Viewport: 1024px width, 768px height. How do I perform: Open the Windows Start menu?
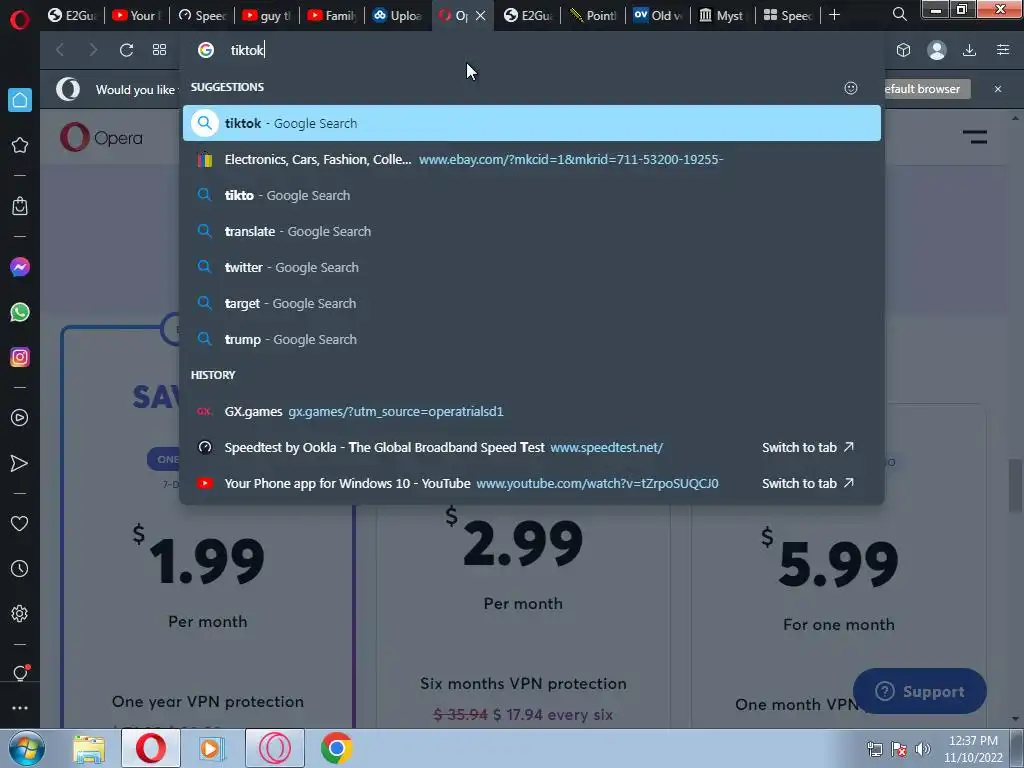26,748
